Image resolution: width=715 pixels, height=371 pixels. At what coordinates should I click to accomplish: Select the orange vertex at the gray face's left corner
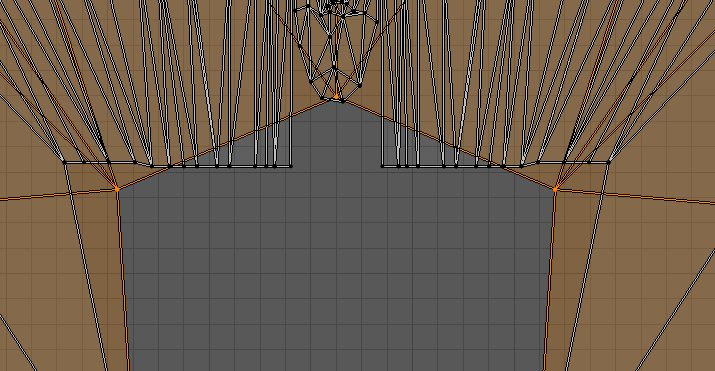click(117, 189)
